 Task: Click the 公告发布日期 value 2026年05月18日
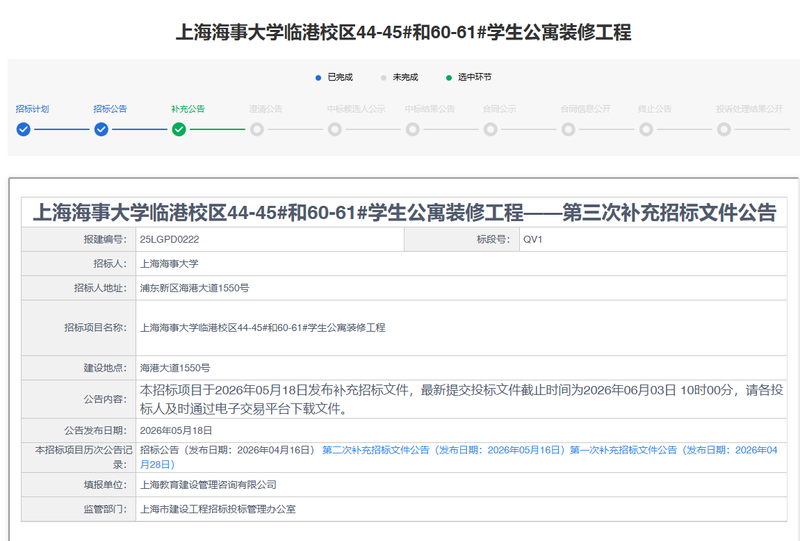pyautogui.click(x=176, y=430)
